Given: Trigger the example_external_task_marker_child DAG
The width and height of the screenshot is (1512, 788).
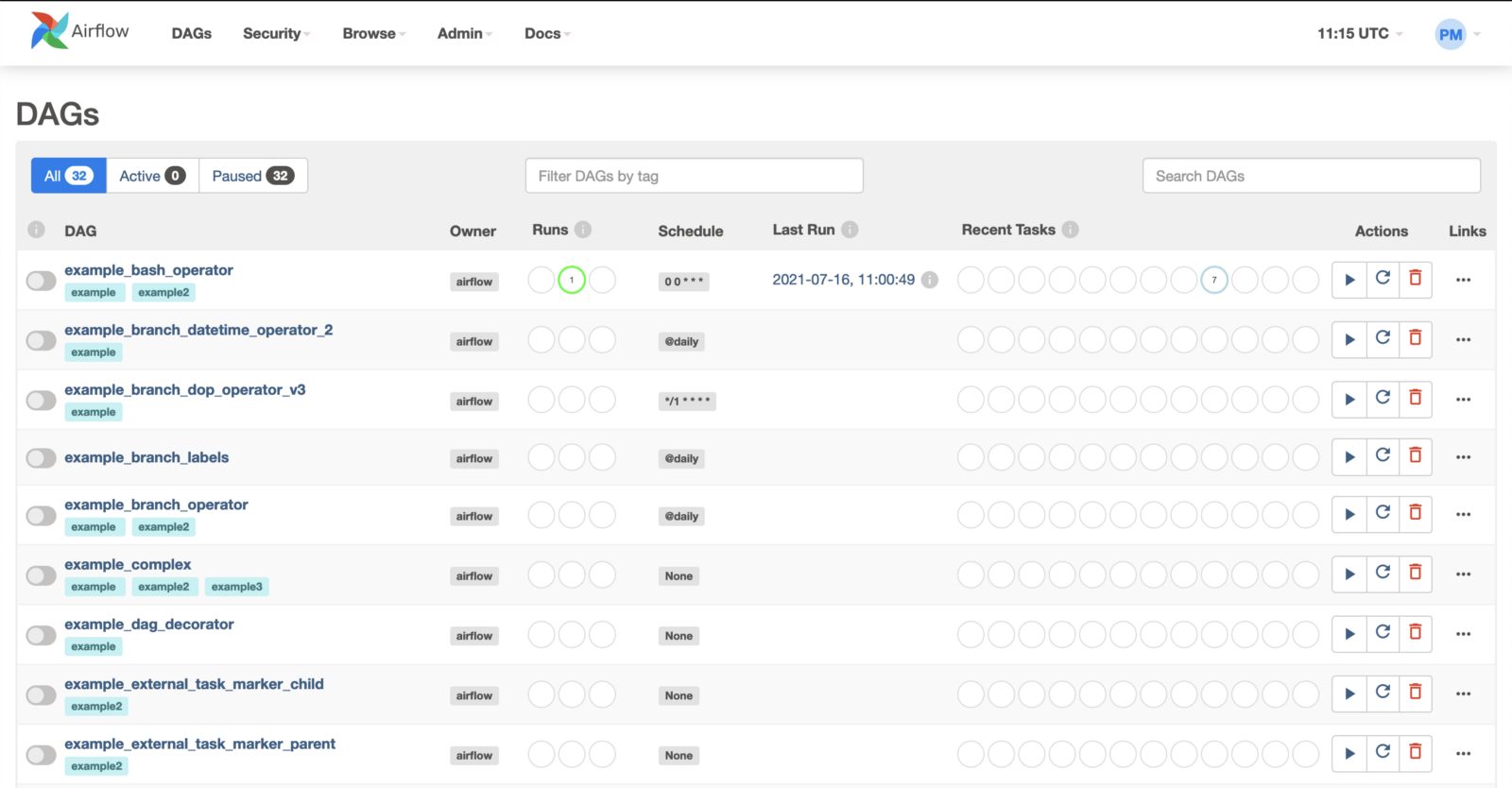Looking at the screenshot, I should point(1349,694).
